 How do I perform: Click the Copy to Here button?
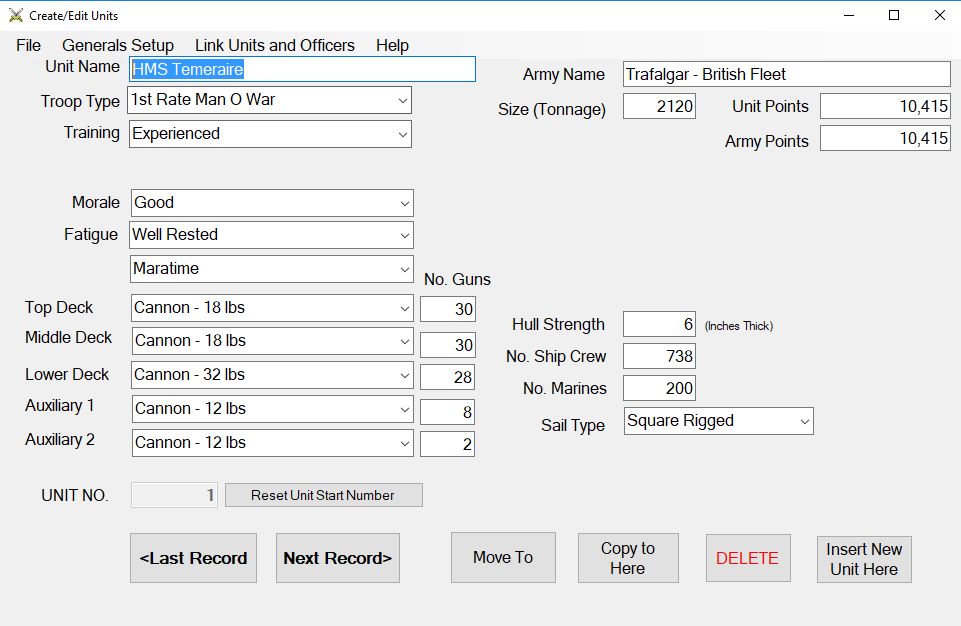(x=627, y=558)
